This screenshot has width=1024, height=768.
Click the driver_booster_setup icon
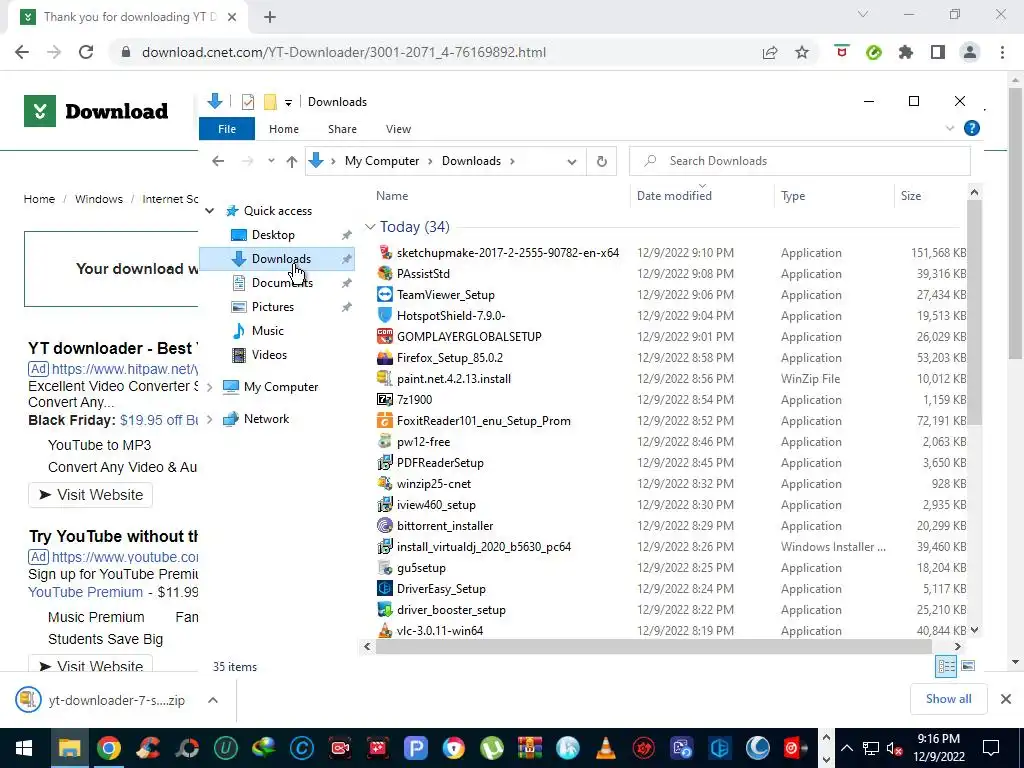(385, 609)
